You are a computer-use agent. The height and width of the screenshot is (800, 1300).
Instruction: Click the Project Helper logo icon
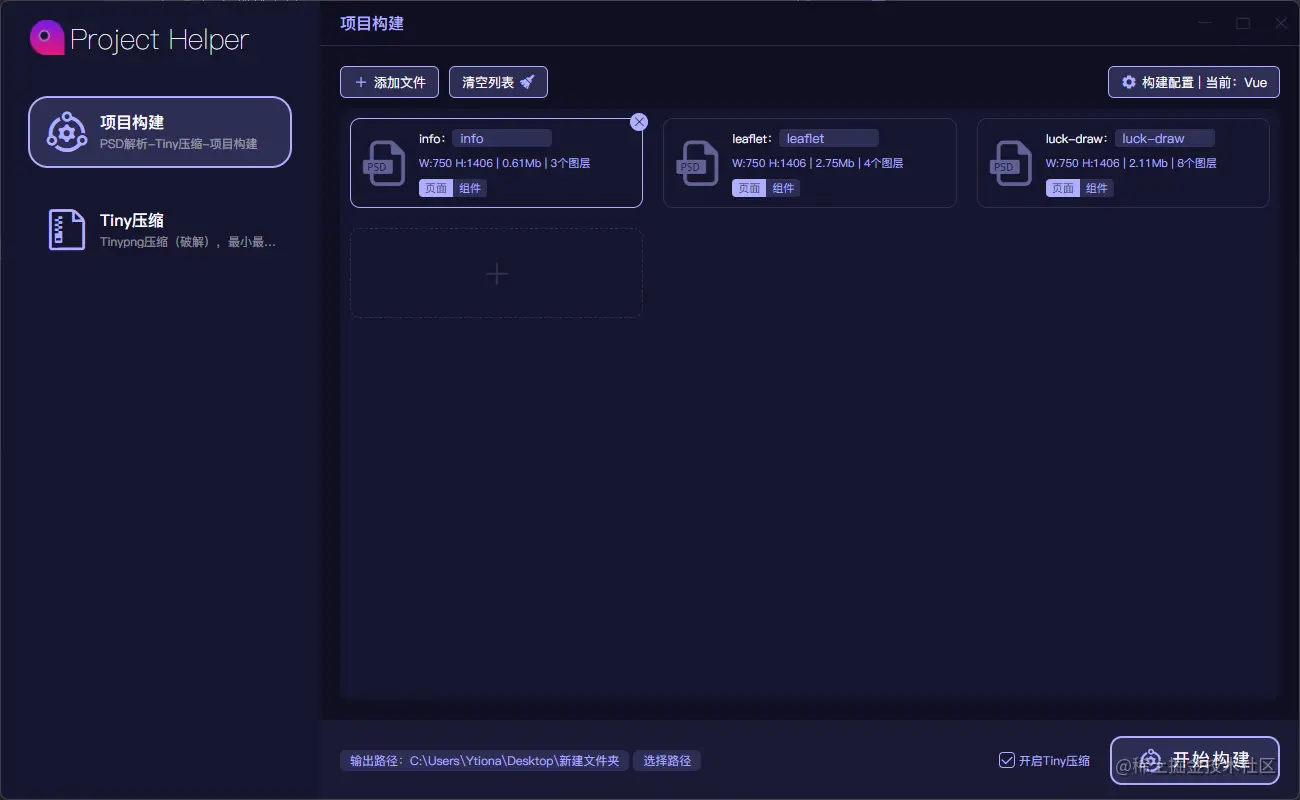47,39
